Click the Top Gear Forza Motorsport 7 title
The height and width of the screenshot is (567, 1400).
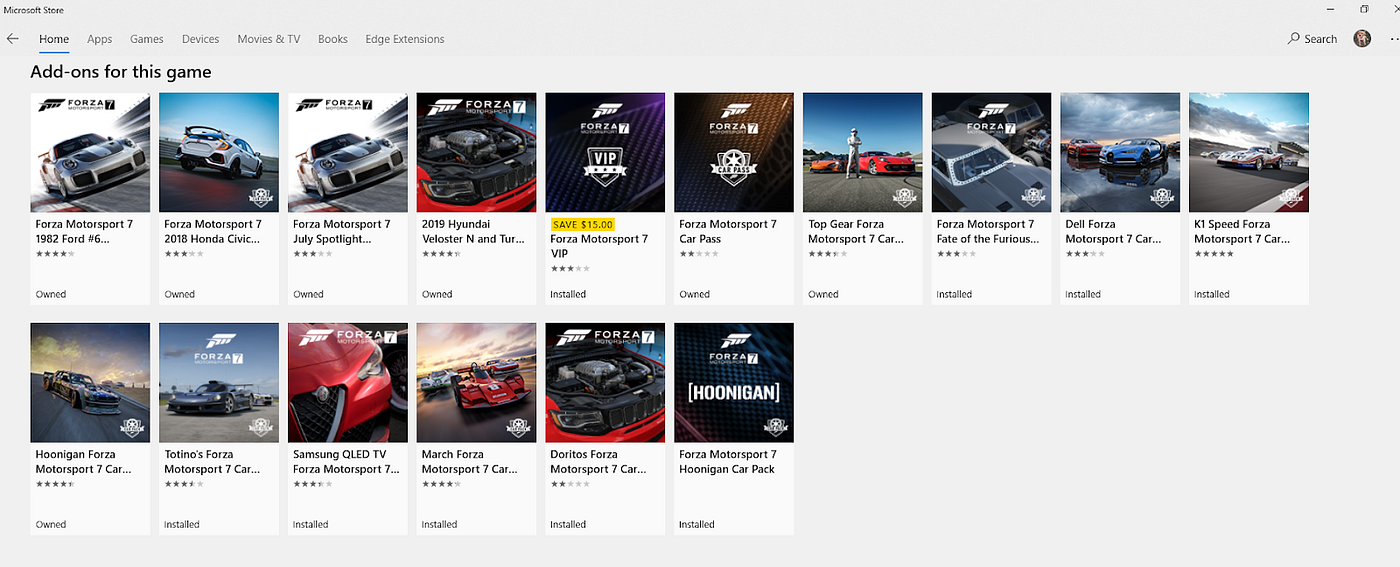(x=856, y=232)
